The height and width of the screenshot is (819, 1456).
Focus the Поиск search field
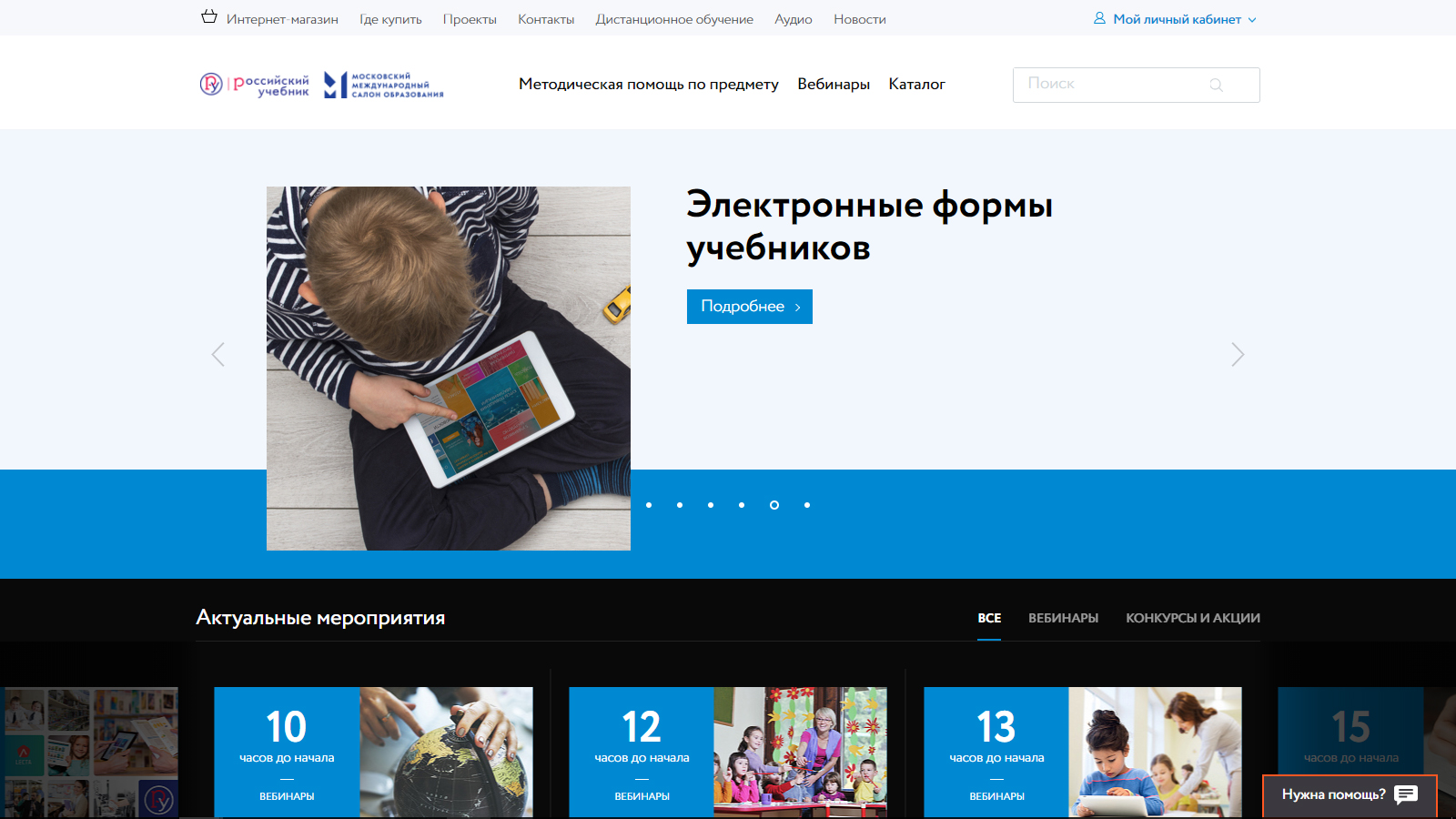(x=1137, y=85)
